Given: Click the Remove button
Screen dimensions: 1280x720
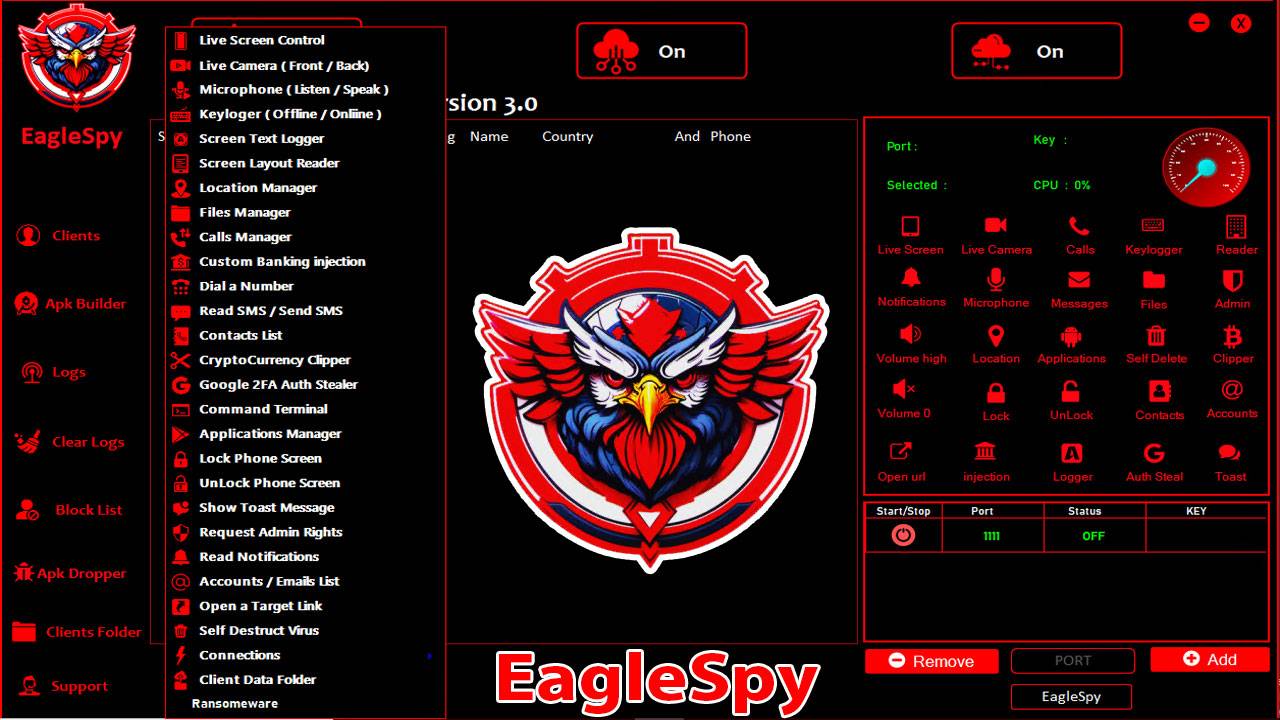Looking at the screenshot, I should [931, 660].
